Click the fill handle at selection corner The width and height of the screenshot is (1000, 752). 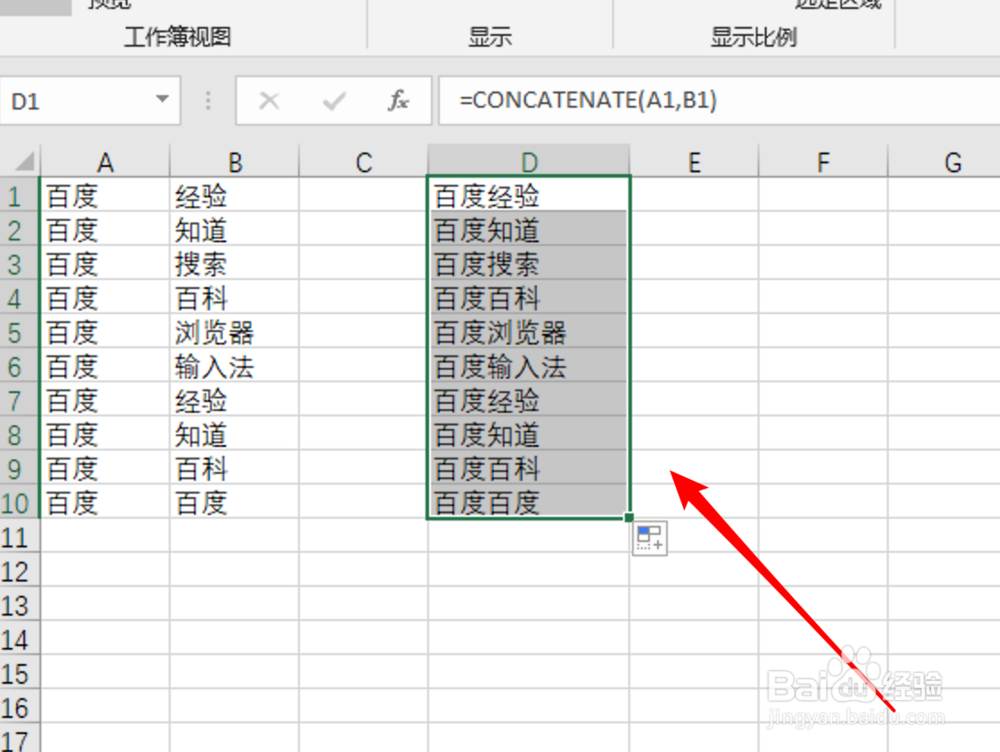[629, 517]
